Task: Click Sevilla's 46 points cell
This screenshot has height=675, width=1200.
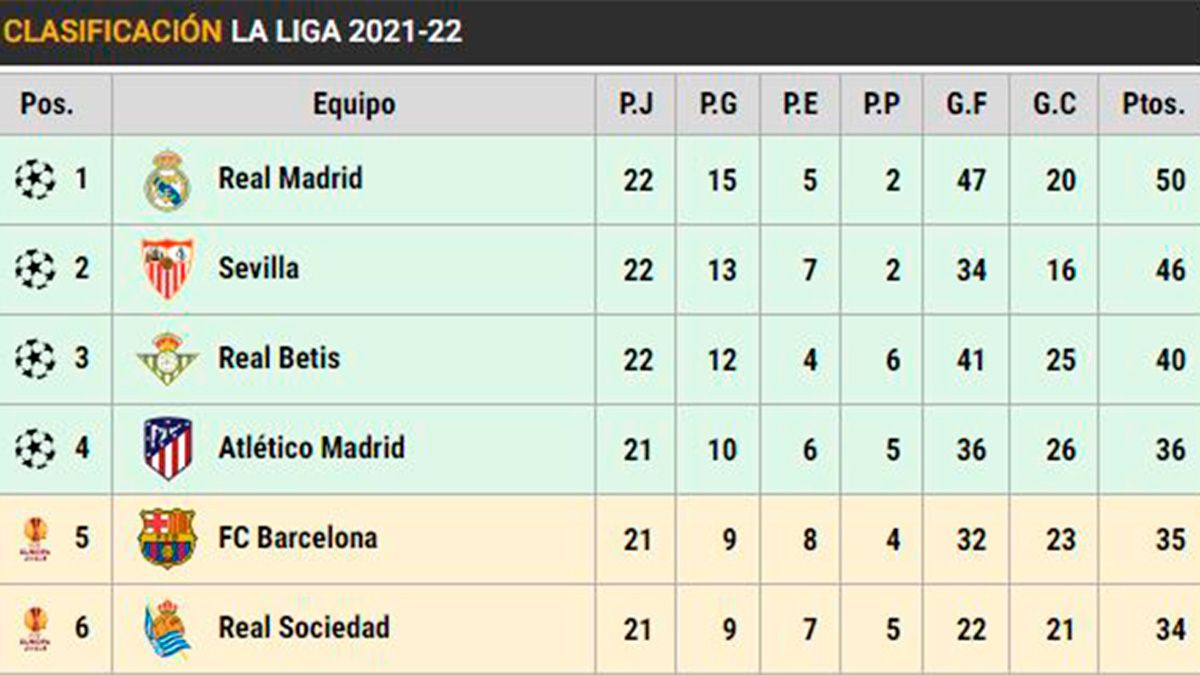Action: 1170,269
